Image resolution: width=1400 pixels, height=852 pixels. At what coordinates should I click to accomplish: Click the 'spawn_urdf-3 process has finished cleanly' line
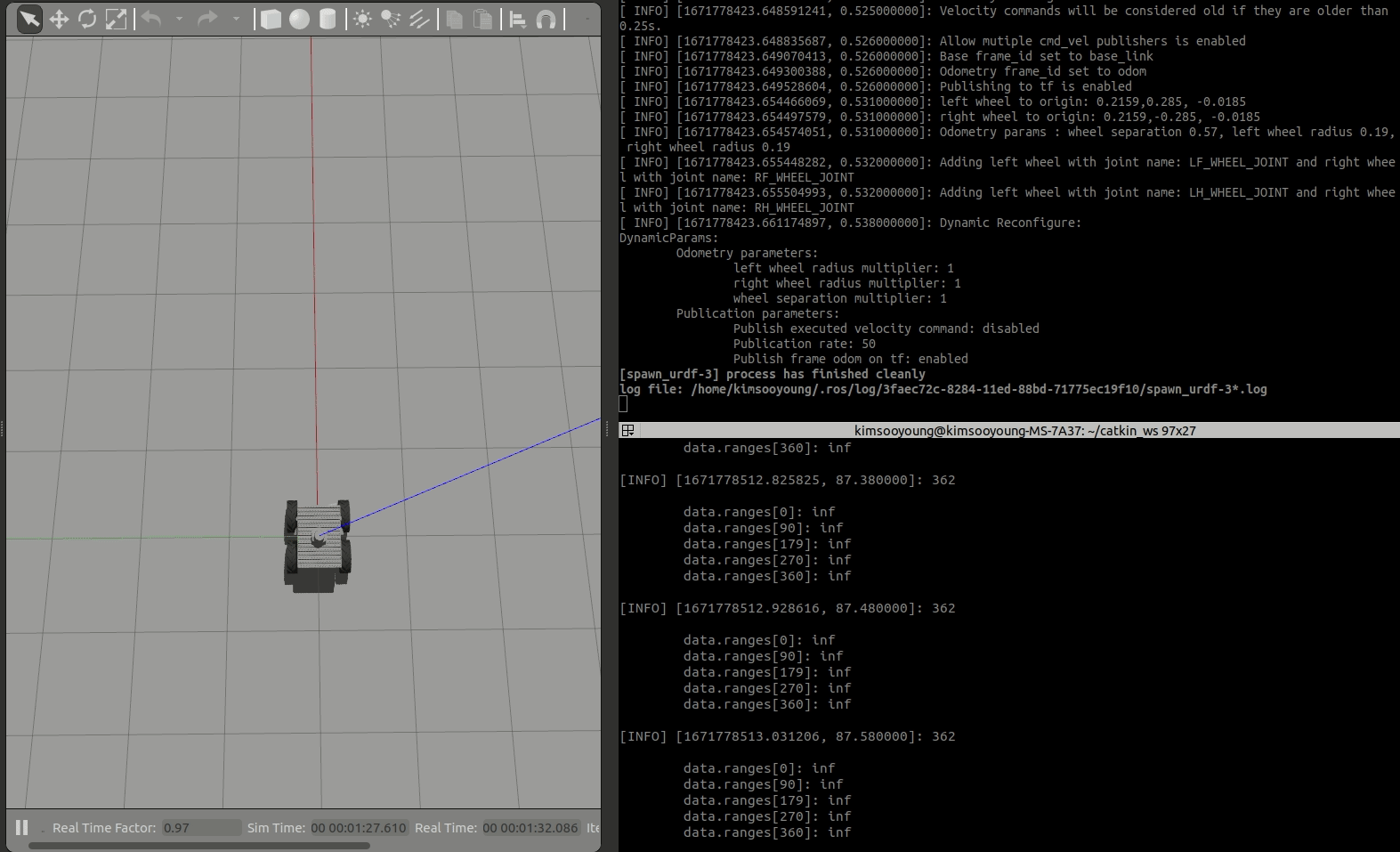click(773, 374)
